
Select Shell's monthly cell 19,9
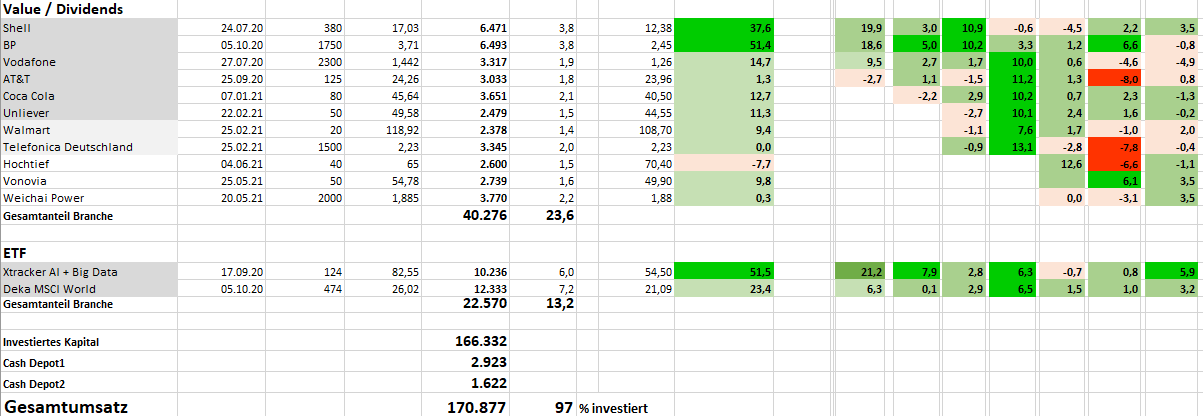pyautogui.click(x=861, y=28)
